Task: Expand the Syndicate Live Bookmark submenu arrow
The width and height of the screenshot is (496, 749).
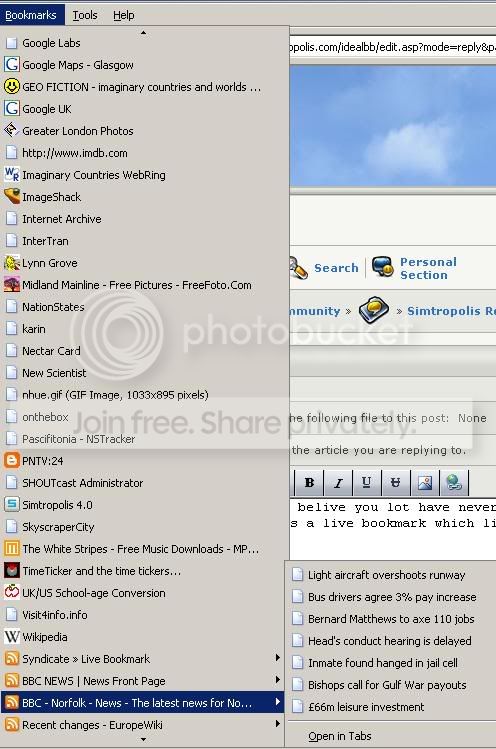Action: tap(277, 658)
